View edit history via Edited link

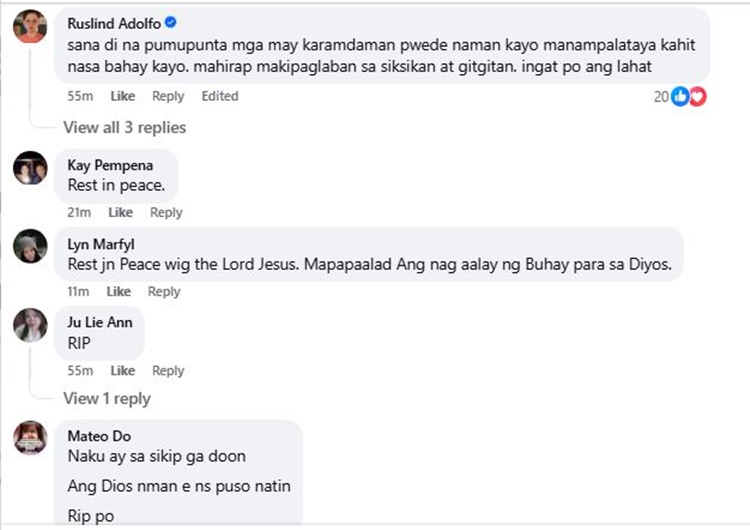click(x=220, y=96)
